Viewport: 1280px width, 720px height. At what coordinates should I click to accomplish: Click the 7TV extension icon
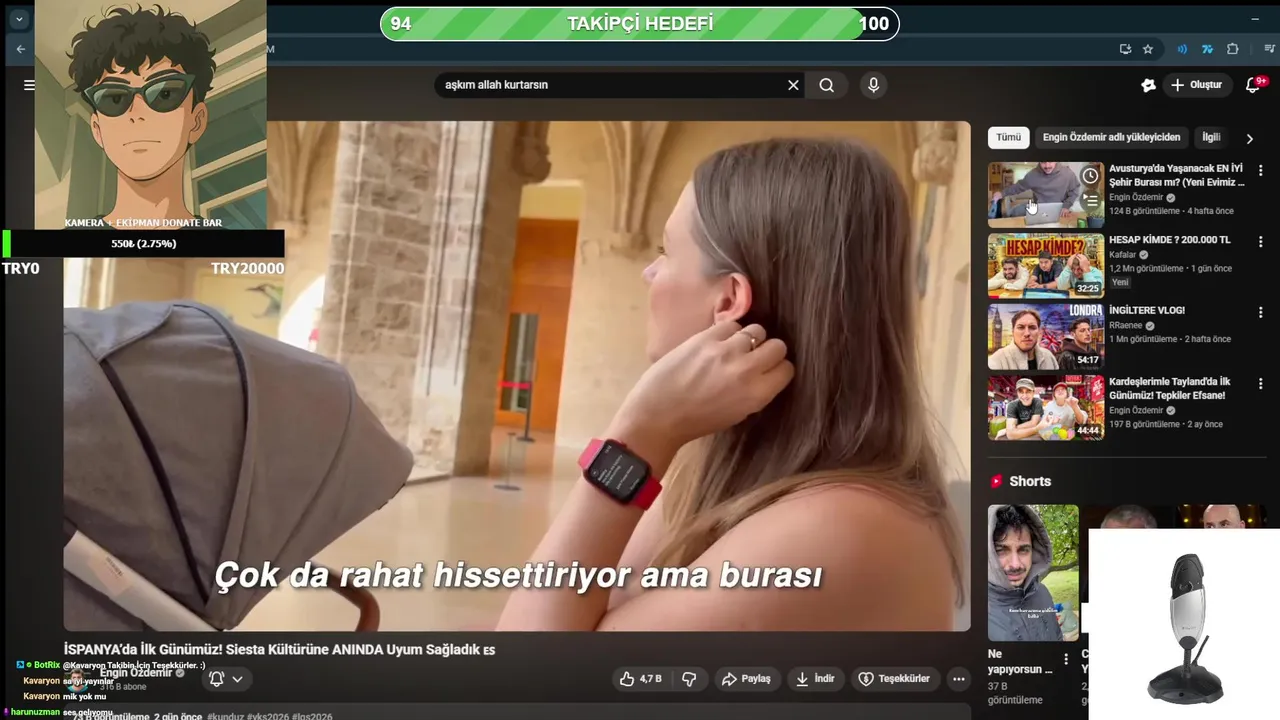[x=1207, y=49]
